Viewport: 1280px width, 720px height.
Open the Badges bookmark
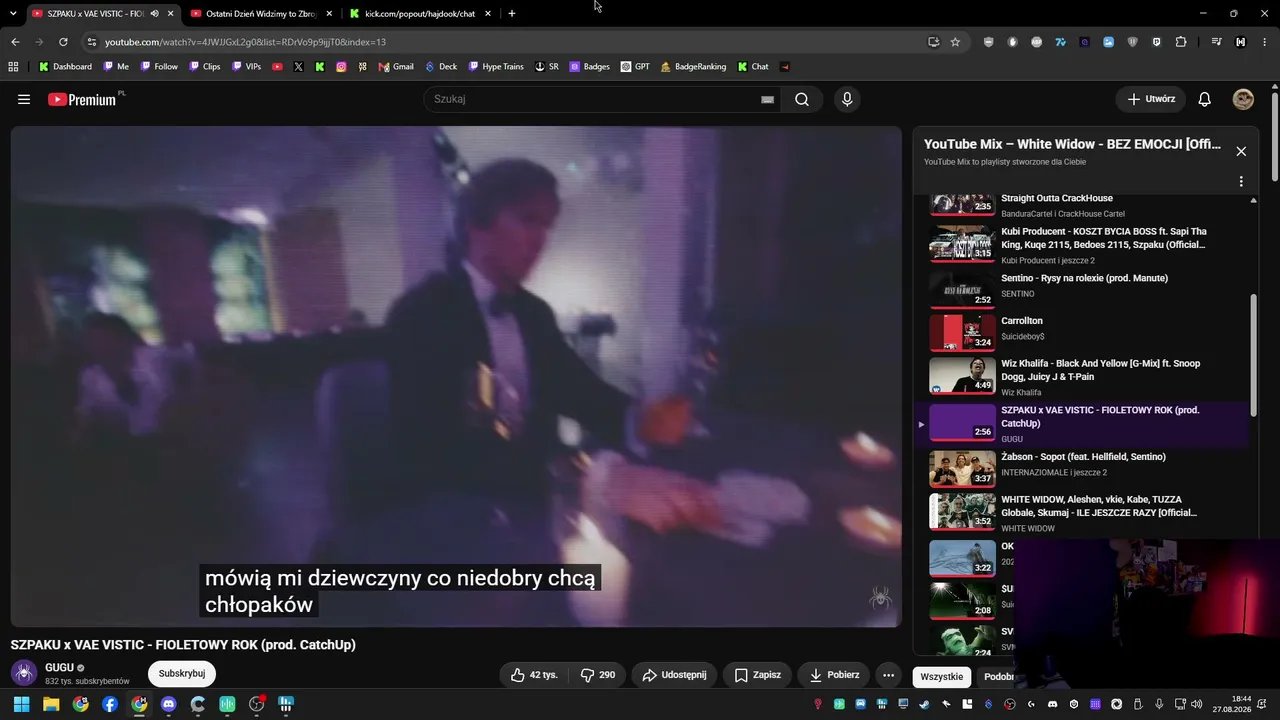589,67
